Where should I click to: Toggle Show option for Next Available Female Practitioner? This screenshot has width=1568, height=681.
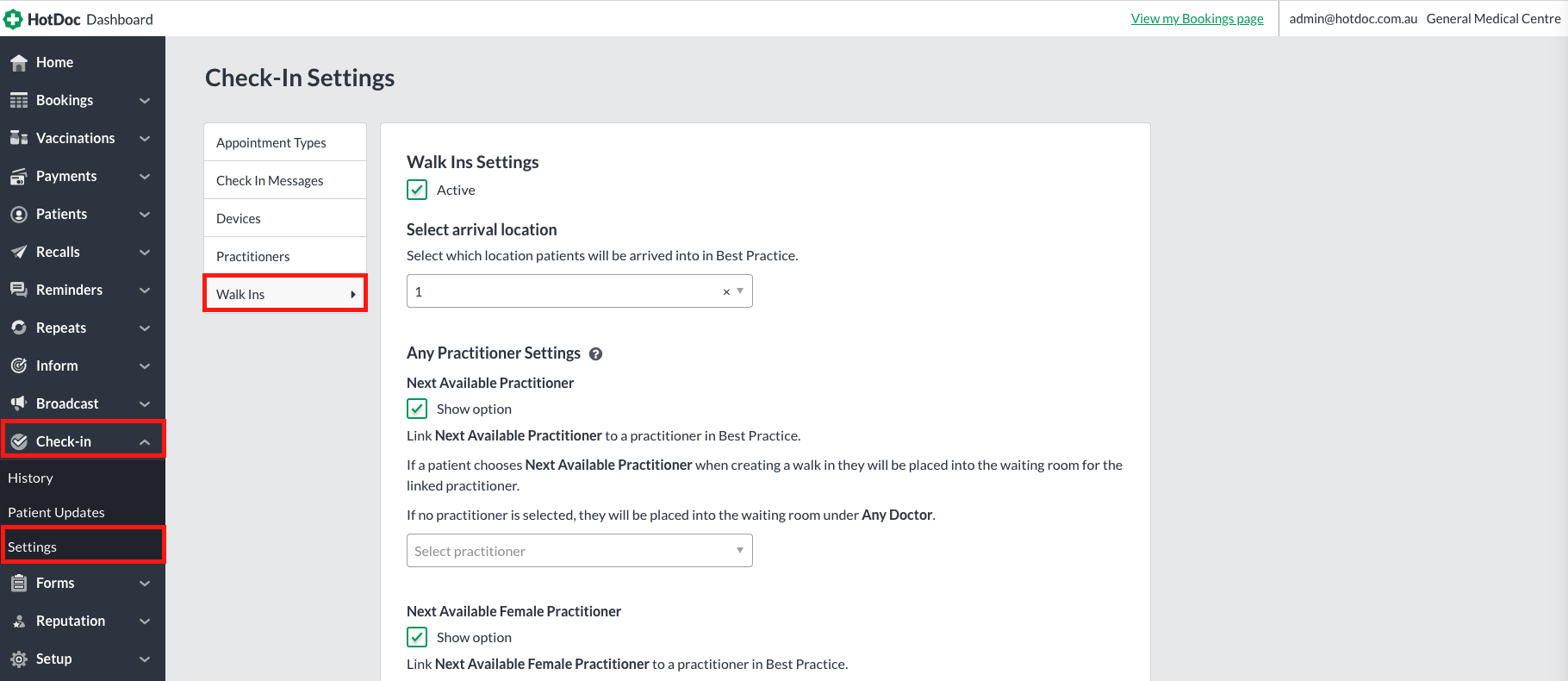[417, 637]
